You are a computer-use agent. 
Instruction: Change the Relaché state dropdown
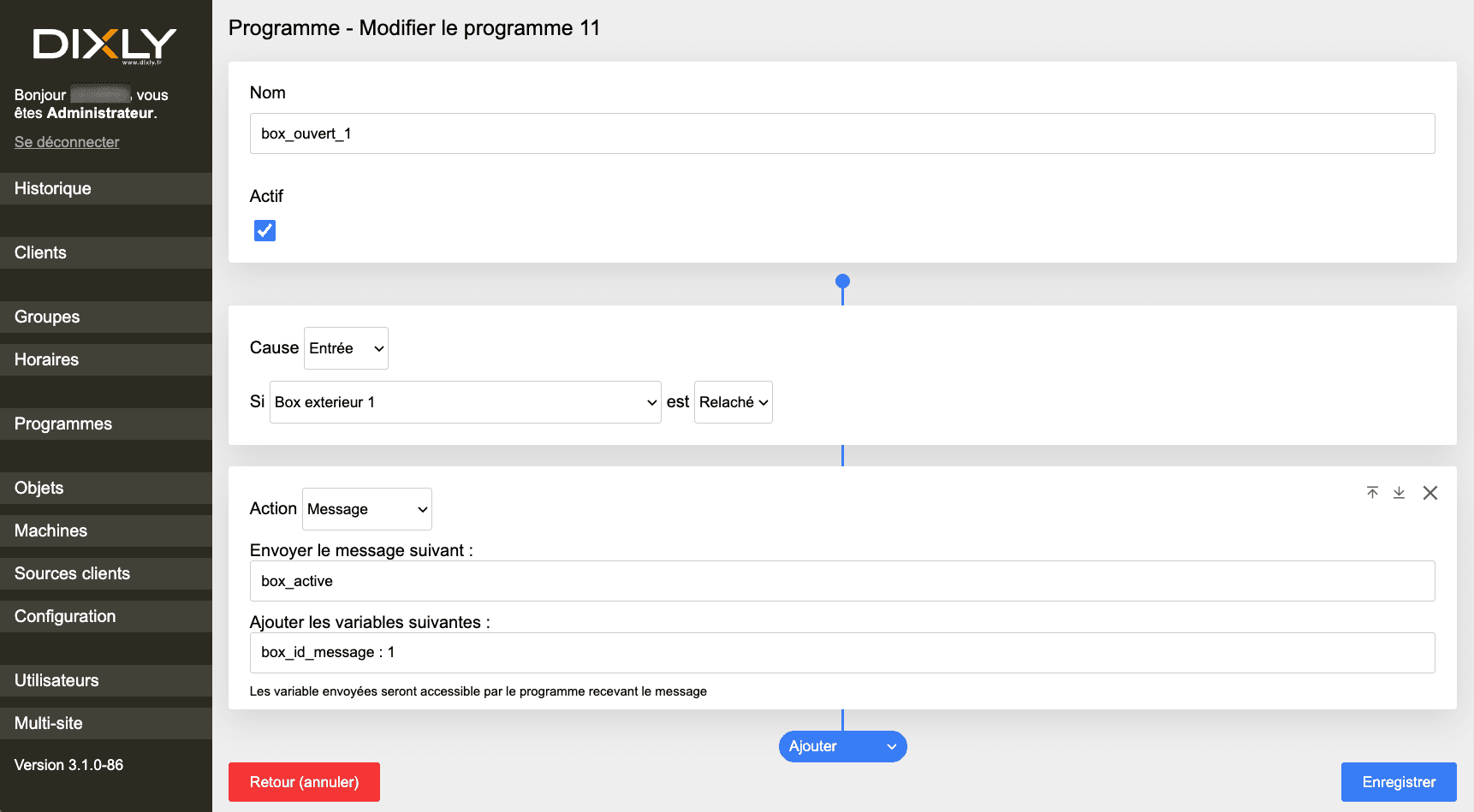click(733, 401)
